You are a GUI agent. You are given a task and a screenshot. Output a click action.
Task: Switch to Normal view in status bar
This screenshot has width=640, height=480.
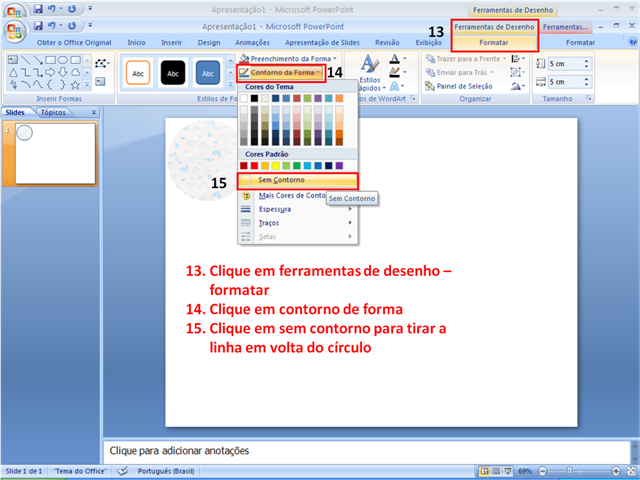click(484, 471)
